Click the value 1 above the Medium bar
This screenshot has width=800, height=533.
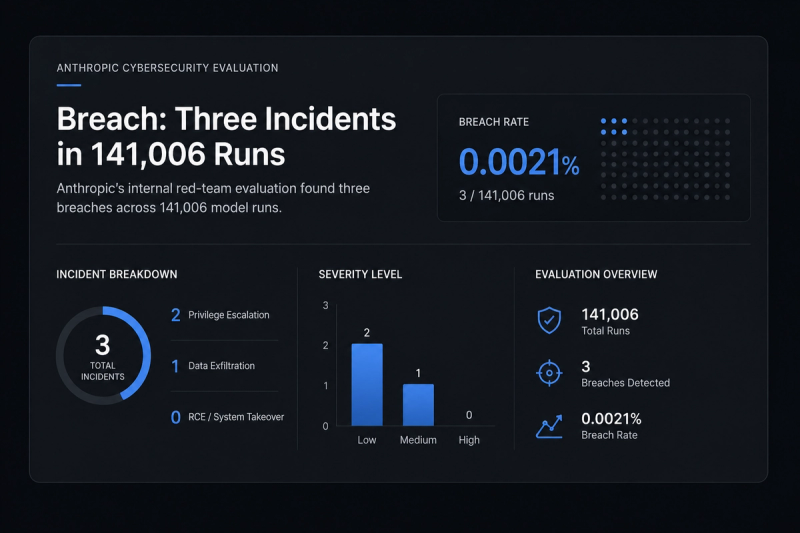coord(418,373)
